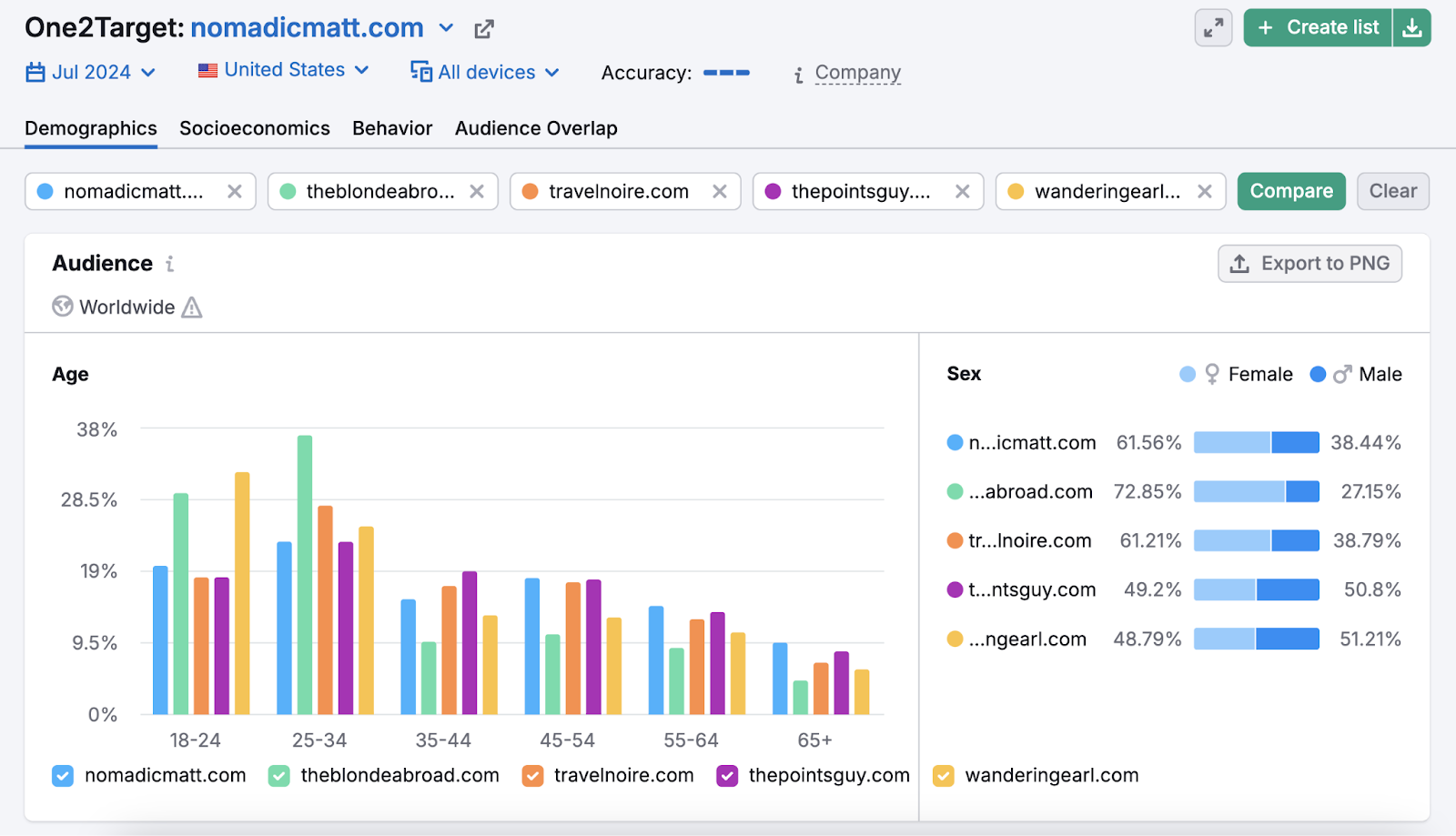Screen dimensions: 1456x836
Task: Click the info icon next to Audience heading
Action: pos(169,264)
